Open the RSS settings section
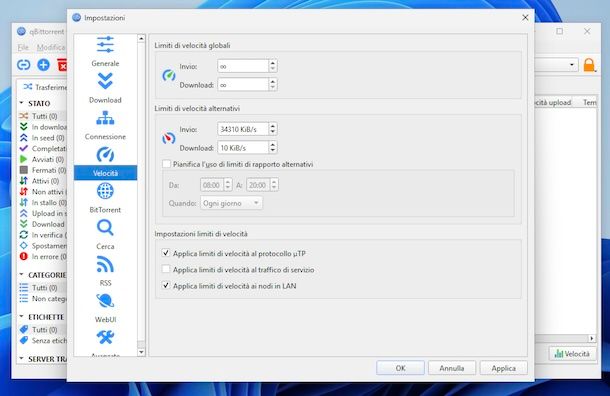 pyautogui.click(x=105, y=271)
